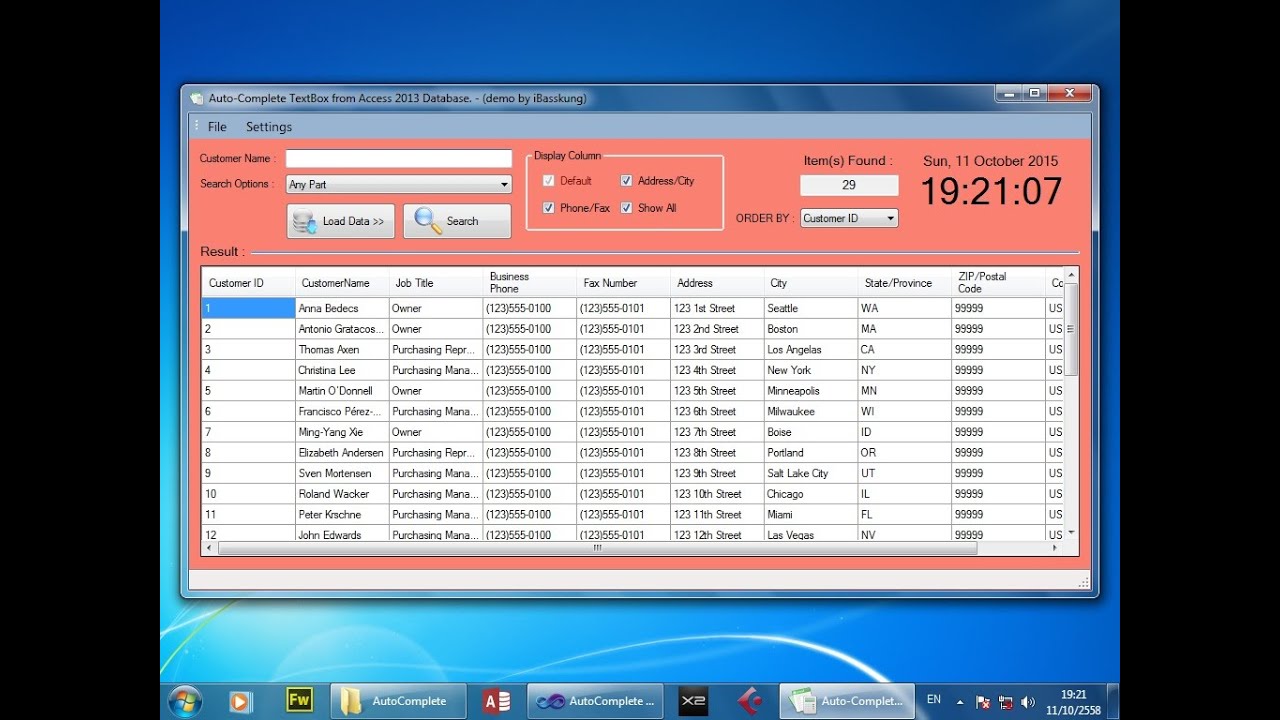Select the Anna Bedecs name cell
Viewport: 1280px width, 720px height.
click(x=342, y=308)
